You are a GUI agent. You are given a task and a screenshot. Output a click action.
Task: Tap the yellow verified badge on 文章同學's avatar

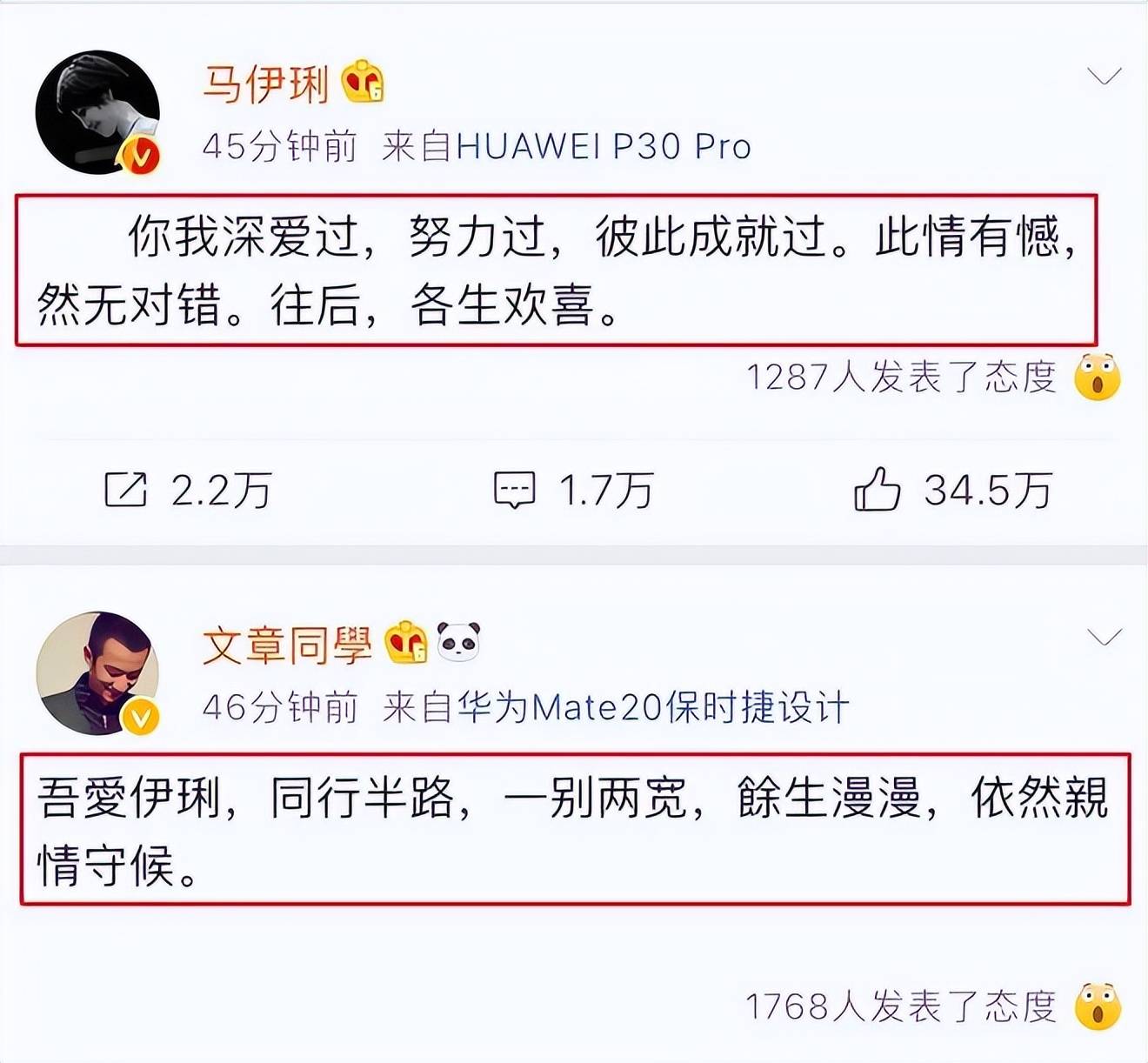tap(141, 717)
